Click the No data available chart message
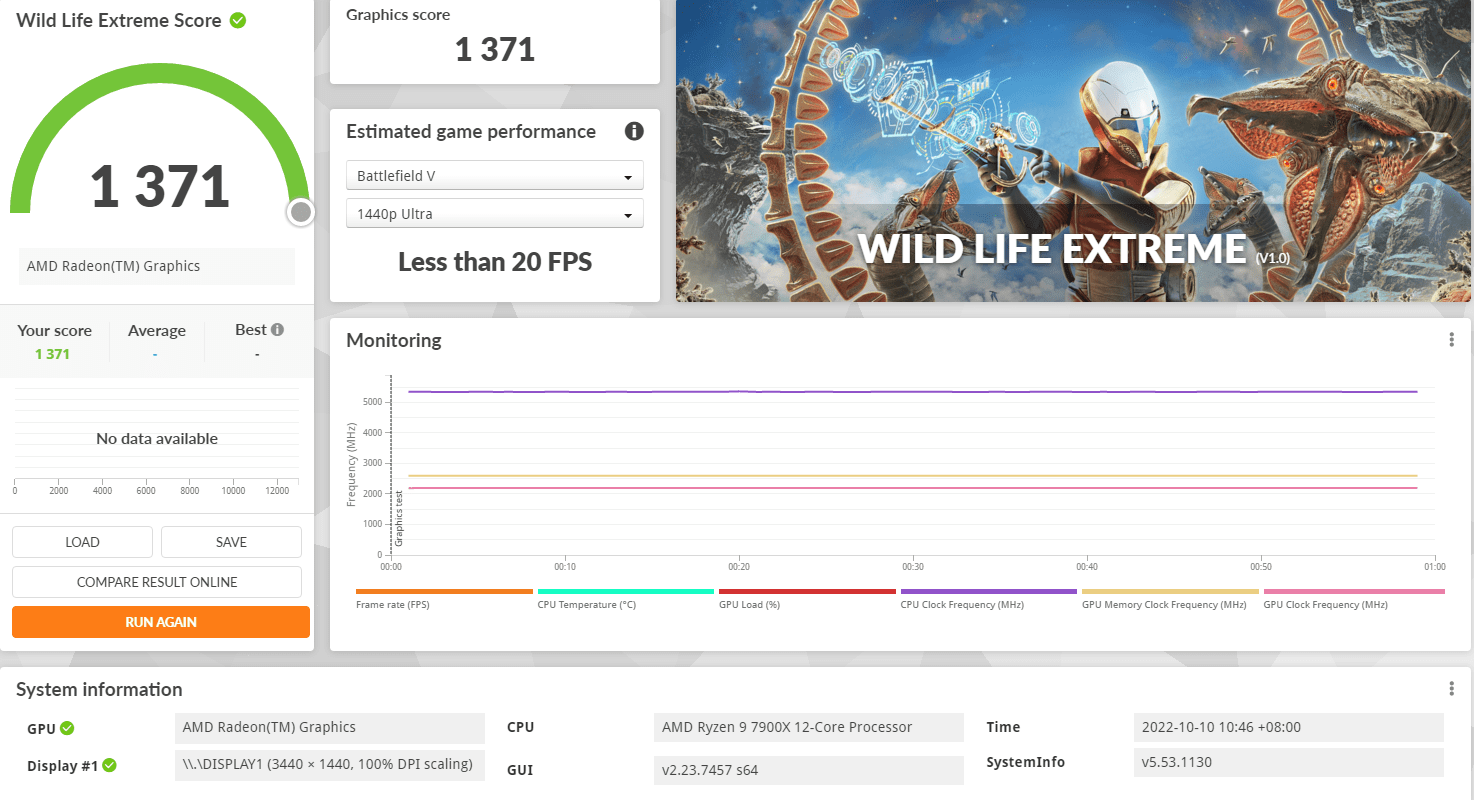The image size is (1474, 800). 157,438
